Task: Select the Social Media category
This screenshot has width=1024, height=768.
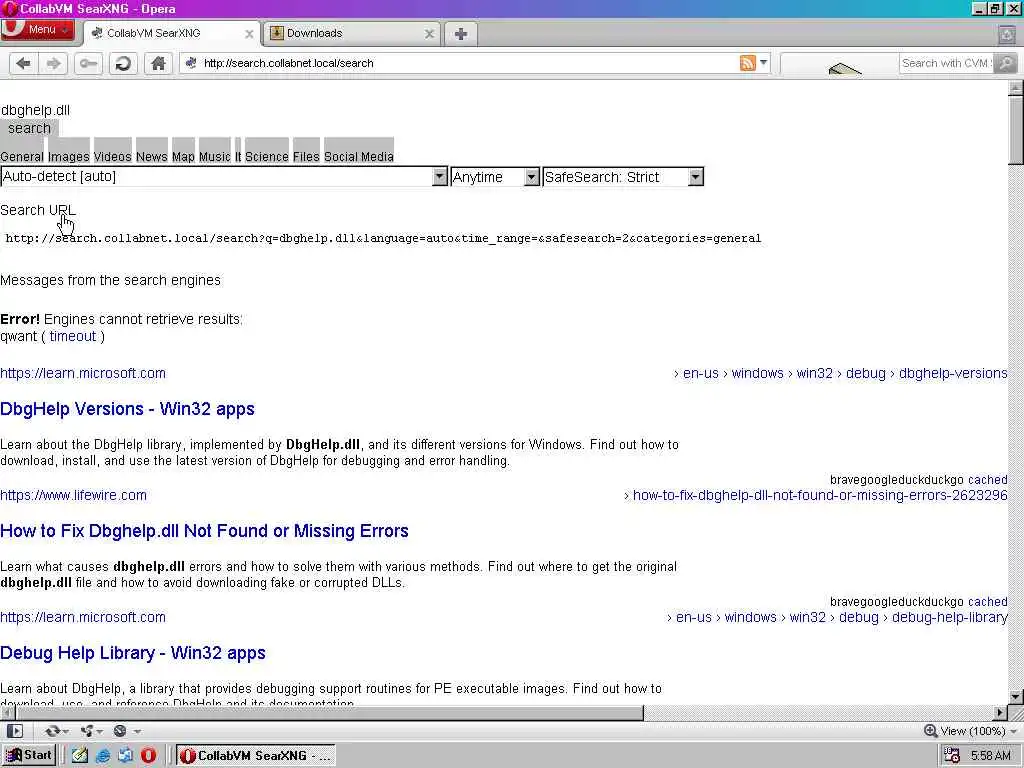Action: 359,157
